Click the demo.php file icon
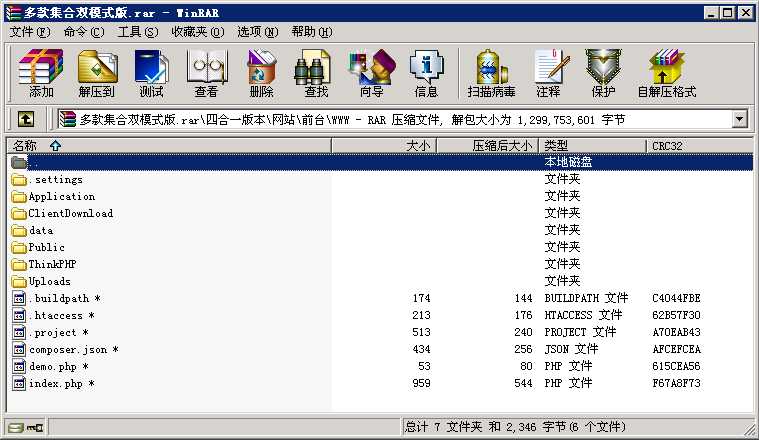 pyautogui.click(x=19, y=366)
